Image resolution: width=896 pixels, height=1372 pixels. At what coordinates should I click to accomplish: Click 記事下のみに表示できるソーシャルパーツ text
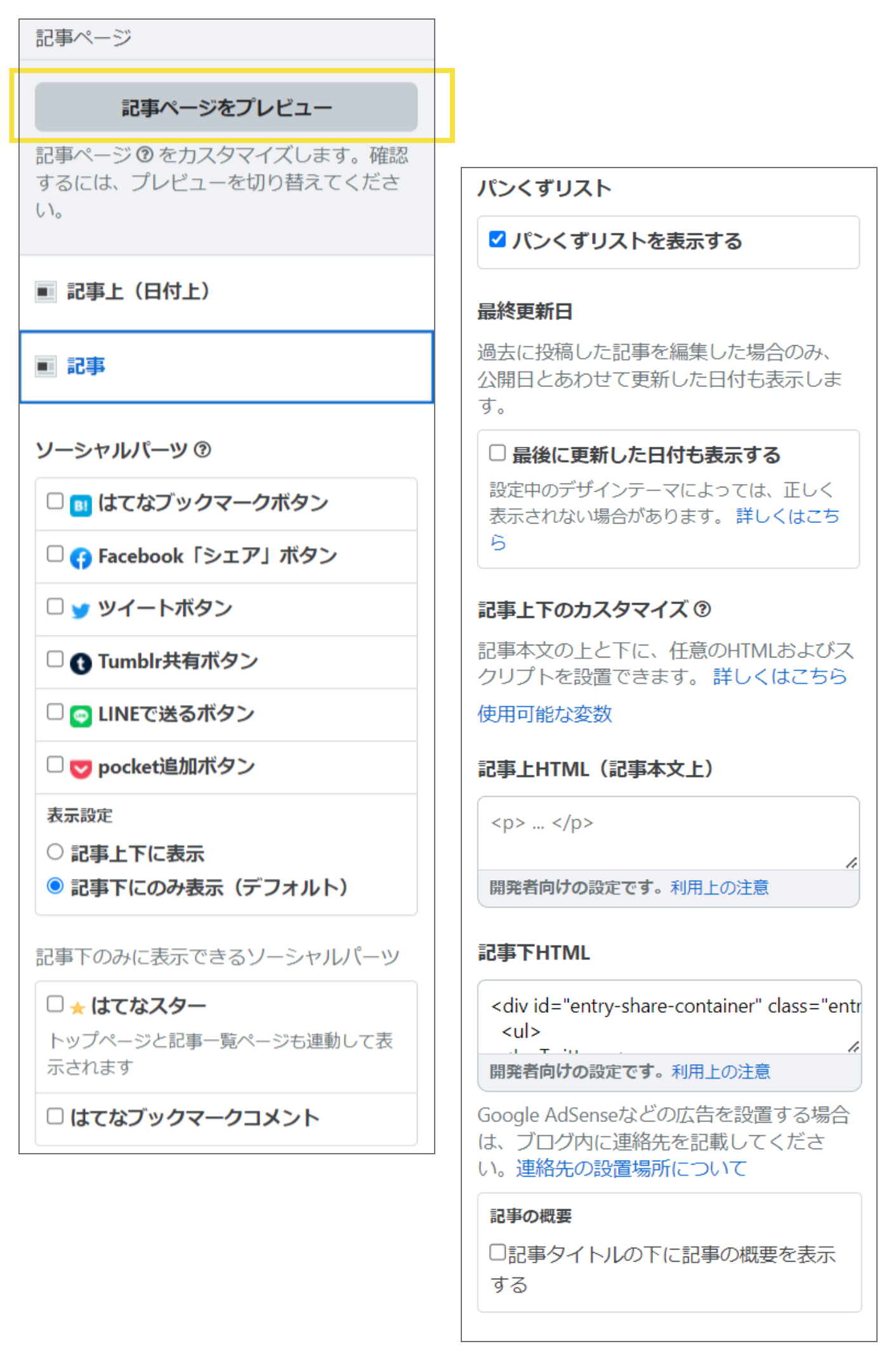tap(218, 957)
